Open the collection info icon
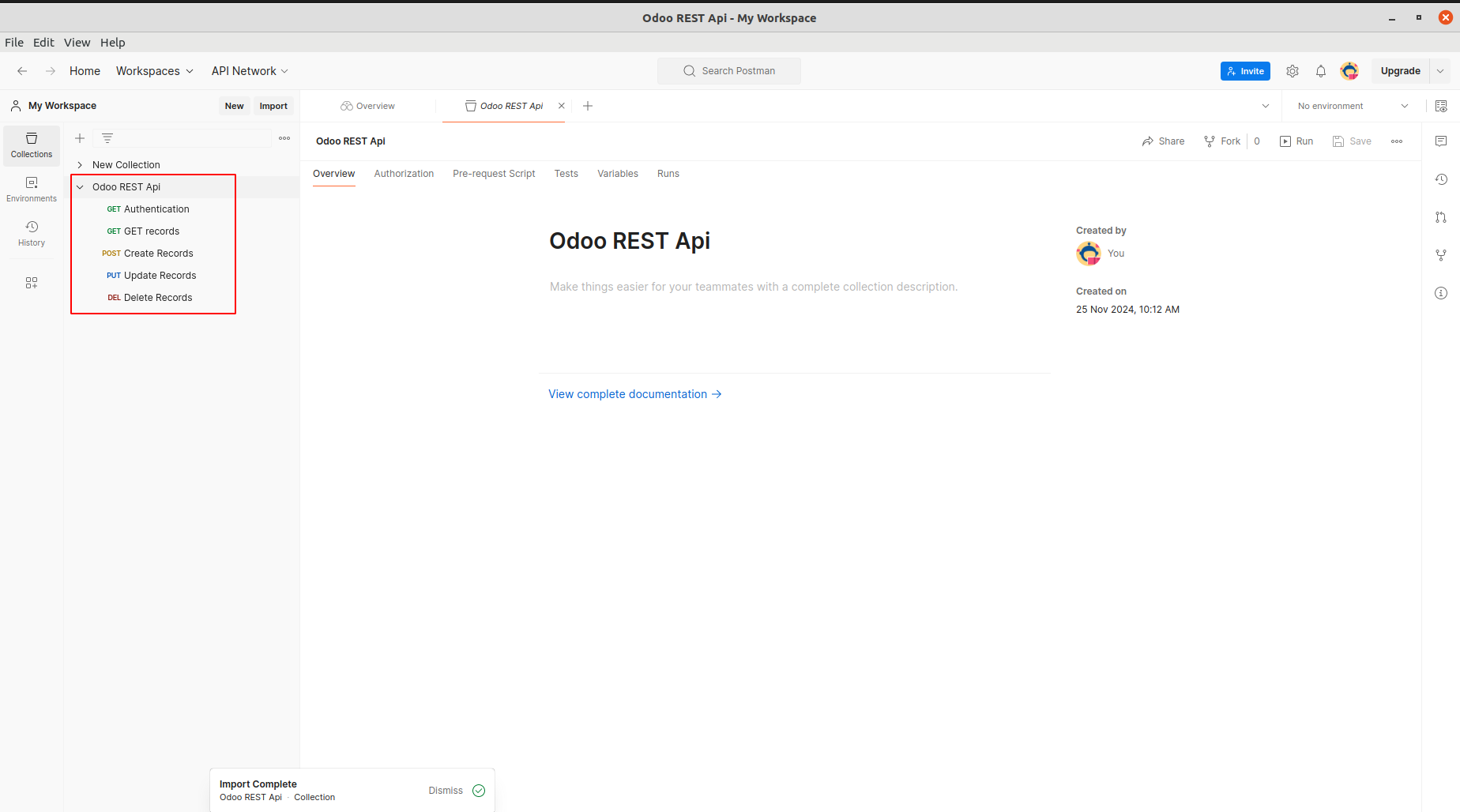Viewport: 1460px width, 812px height. coord(1441,293)
